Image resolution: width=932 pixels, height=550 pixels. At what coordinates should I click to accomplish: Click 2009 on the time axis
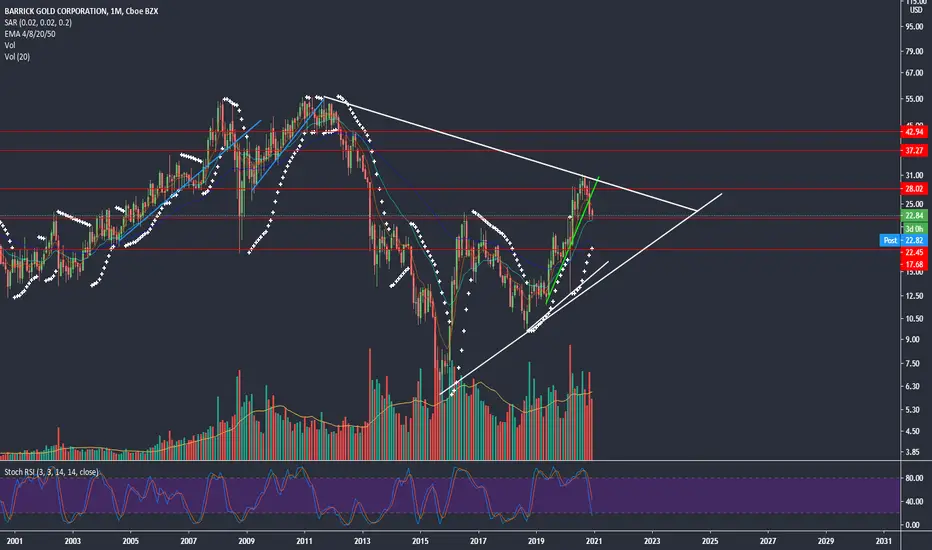pyautogui.click(x=247, y=541)
